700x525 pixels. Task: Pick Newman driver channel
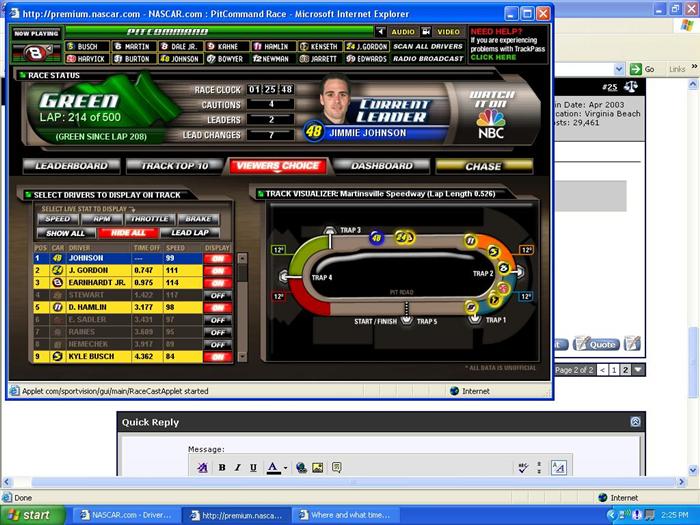[274, 58]
